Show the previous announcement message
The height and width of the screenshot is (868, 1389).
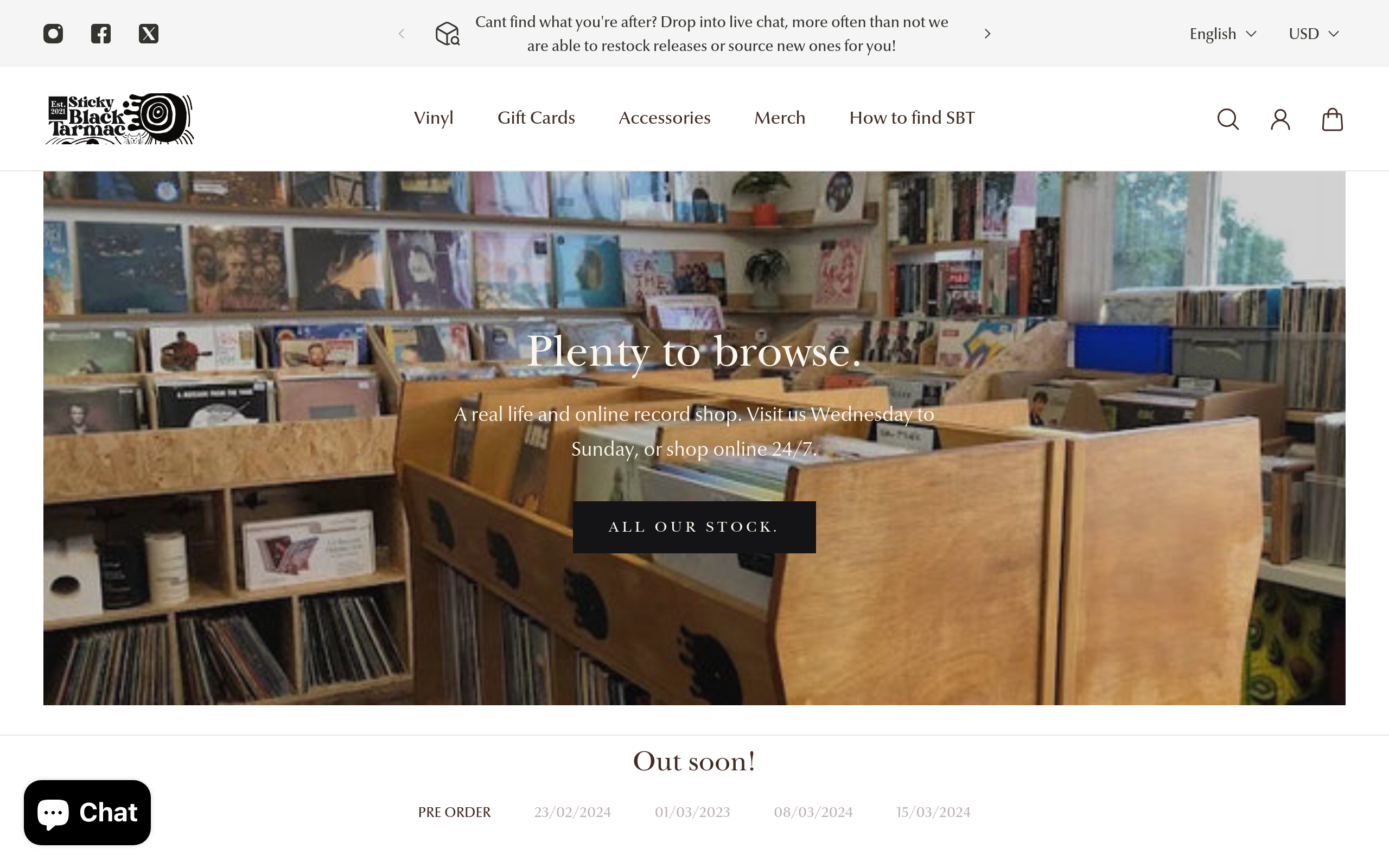402,34
